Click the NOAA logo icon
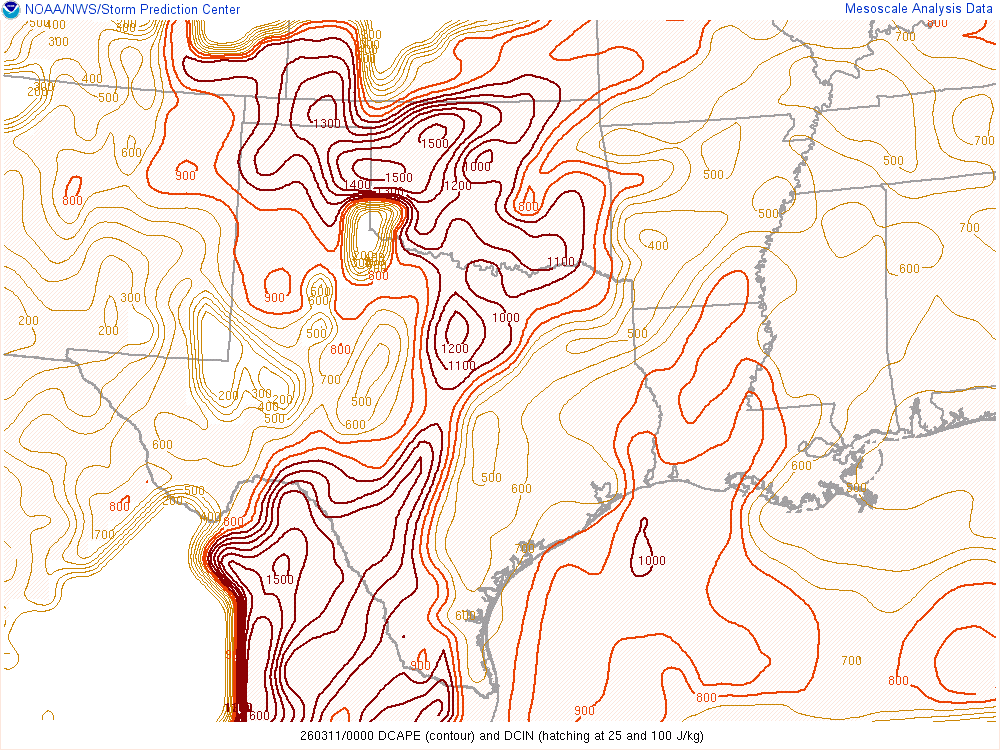The image size is (1000, 750). pyautogui.click(x=11, y=10)
